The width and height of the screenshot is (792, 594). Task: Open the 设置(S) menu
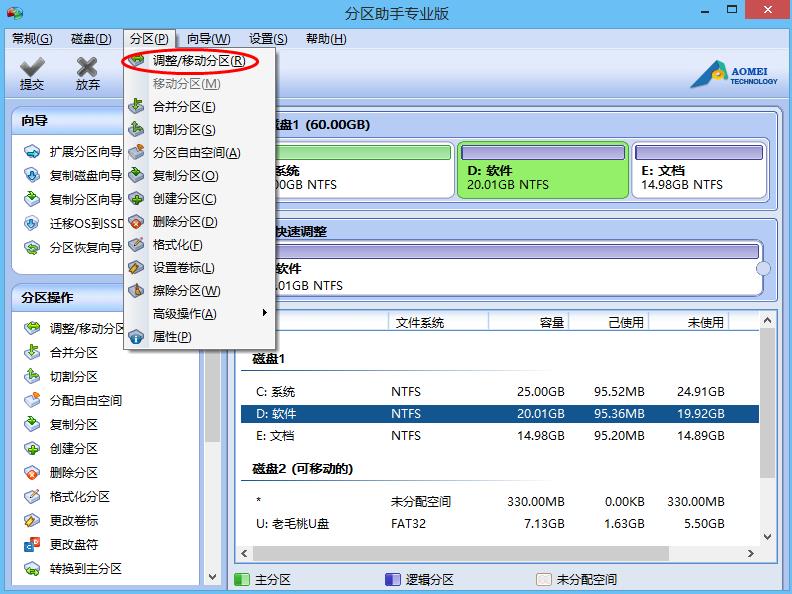268,39
